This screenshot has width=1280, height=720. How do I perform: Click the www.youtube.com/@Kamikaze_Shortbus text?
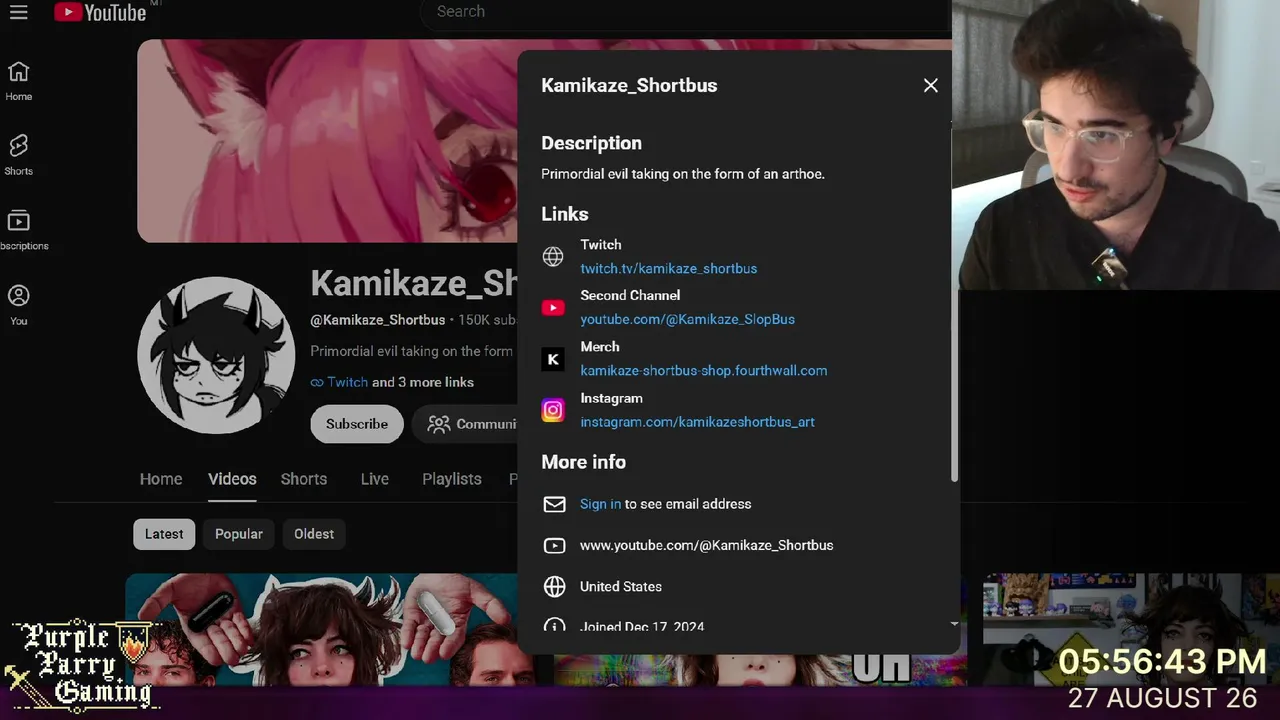click(x=707, y=545)
